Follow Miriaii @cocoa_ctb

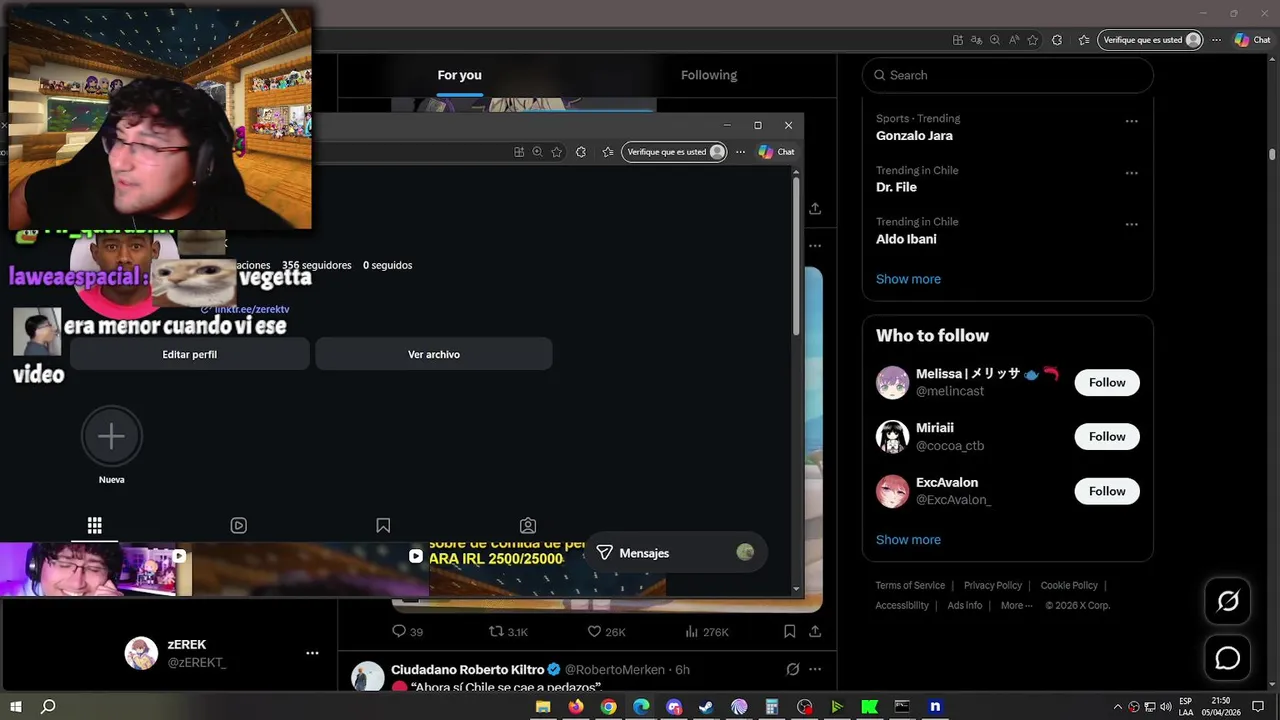(x=1107, y=437)
